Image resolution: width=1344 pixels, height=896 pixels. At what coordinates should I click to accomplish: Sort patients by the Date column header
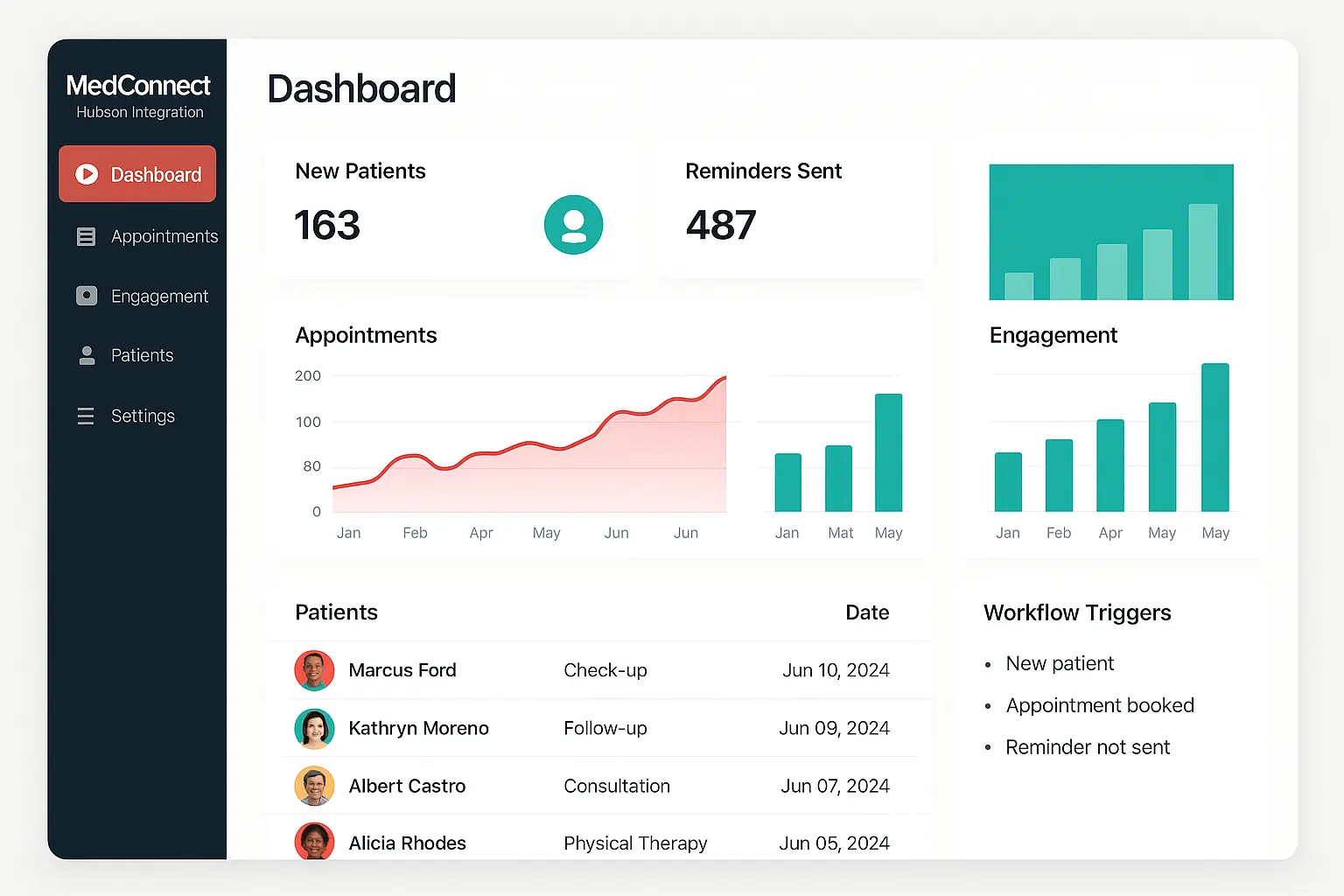coord(866,612)
